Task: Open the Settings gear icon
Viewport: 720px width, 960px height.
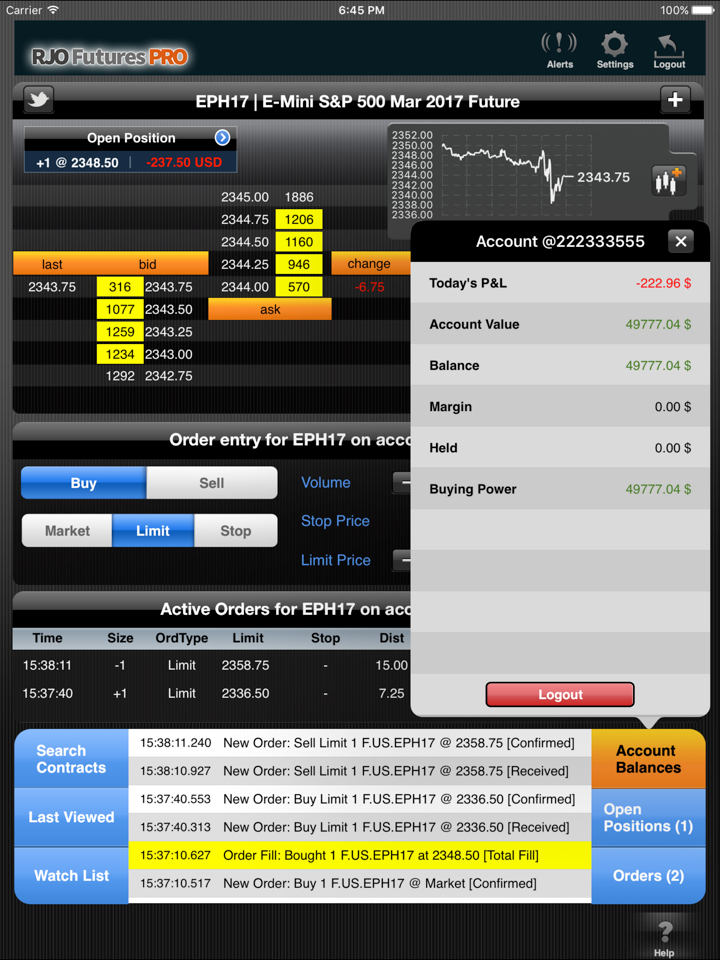Action: [x=614, y=49]
